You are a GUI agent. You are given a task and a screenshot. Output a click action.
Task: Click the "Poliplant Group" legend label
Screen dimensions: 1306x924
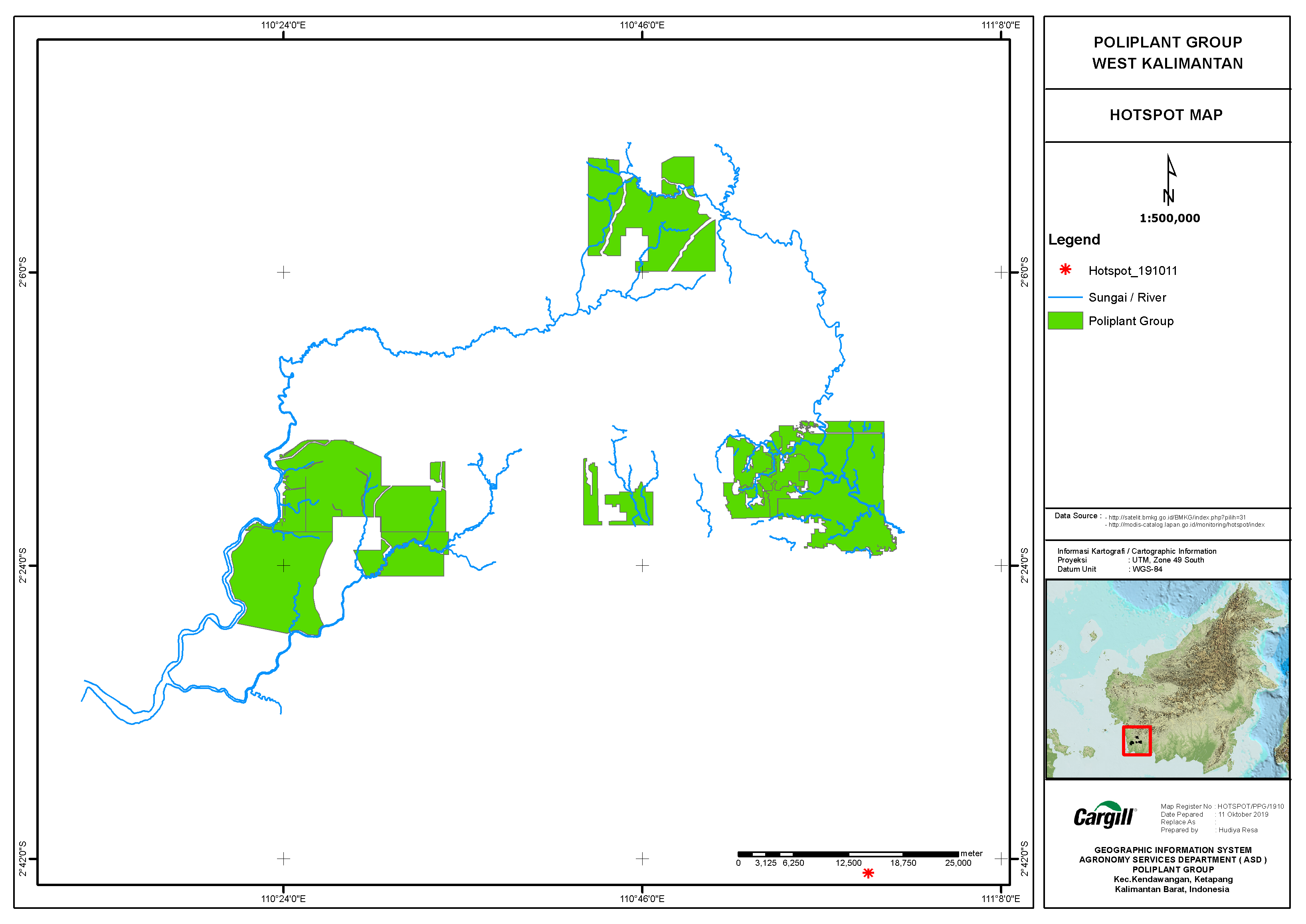(1131, 321)
